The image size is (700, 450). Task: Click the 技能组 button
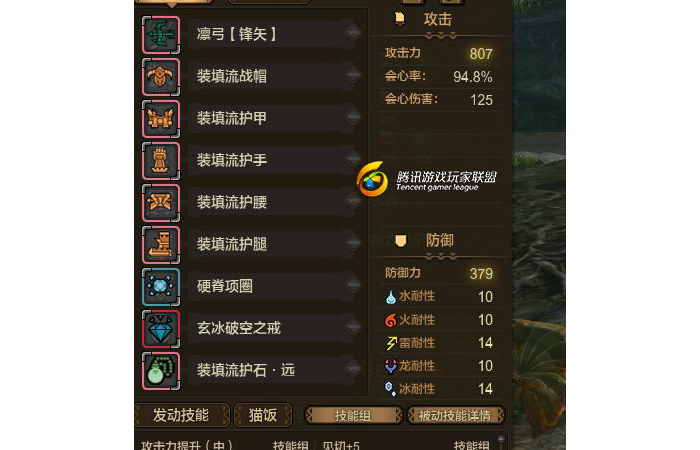pos(353,416)
